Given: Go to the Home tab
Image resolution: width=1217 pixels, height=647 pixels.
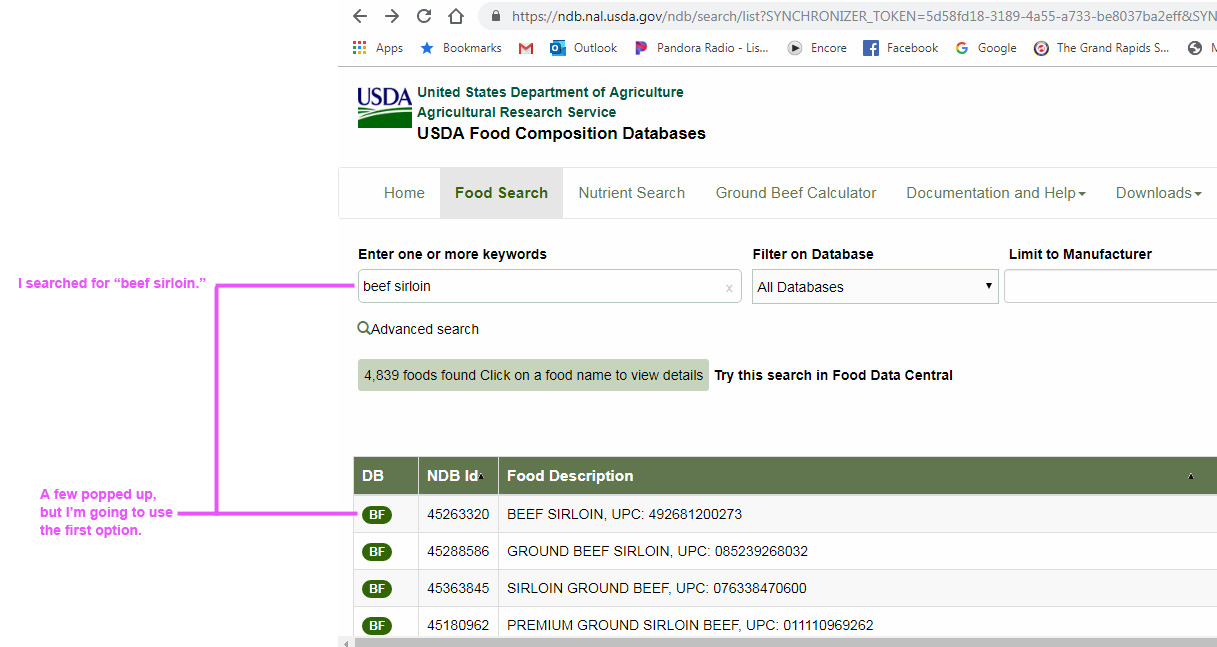Looking at the screenshot, I should (x=404, y=192).
